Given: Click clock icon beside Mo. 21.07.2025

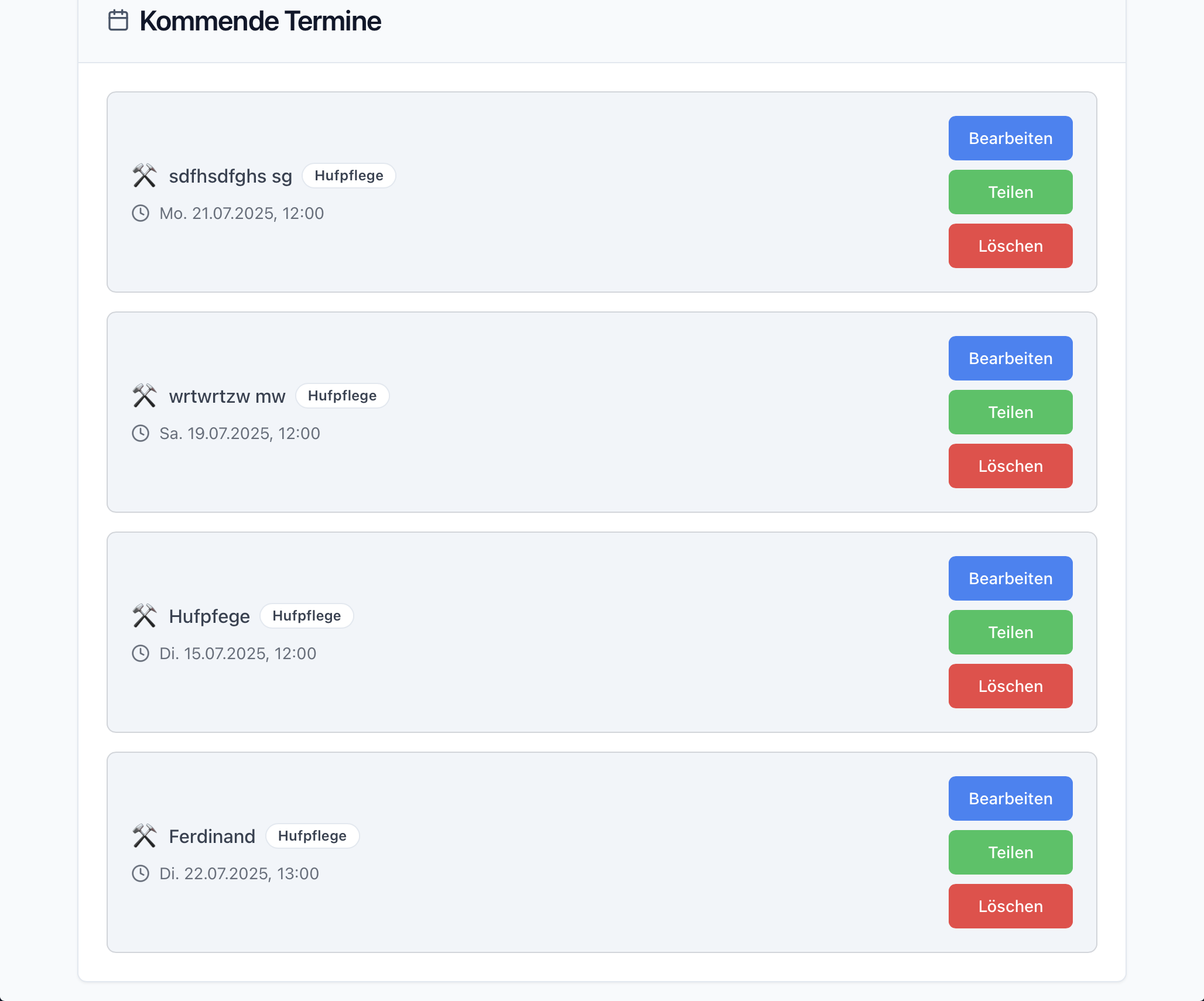Looking at the screenshot, I should pos(141,213).
